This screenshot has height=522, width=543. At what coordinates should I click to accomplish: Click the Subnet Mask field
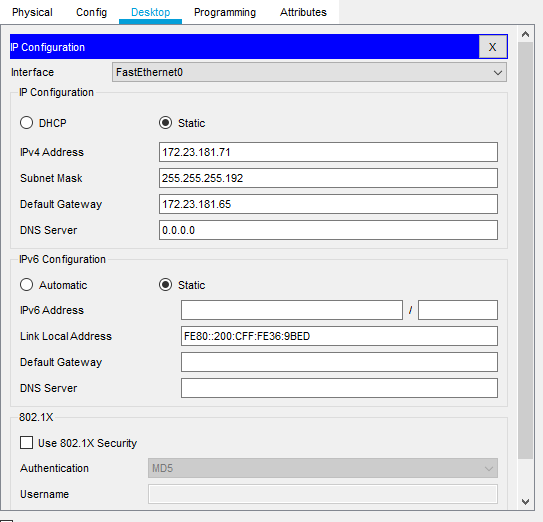click(x=328, y=178)
